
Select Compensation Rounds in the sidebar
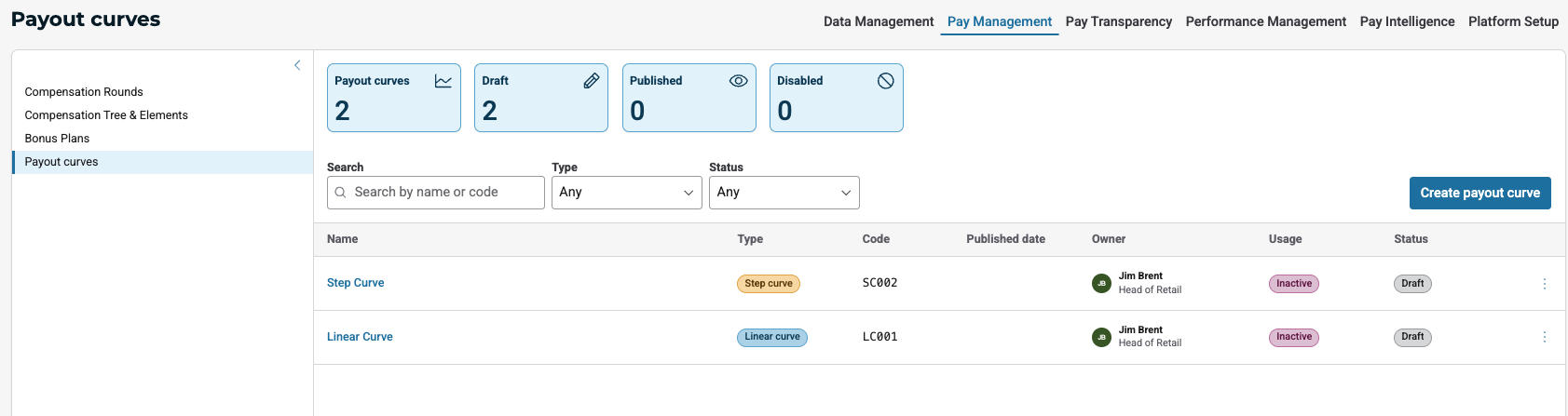(x=84, y=92)
